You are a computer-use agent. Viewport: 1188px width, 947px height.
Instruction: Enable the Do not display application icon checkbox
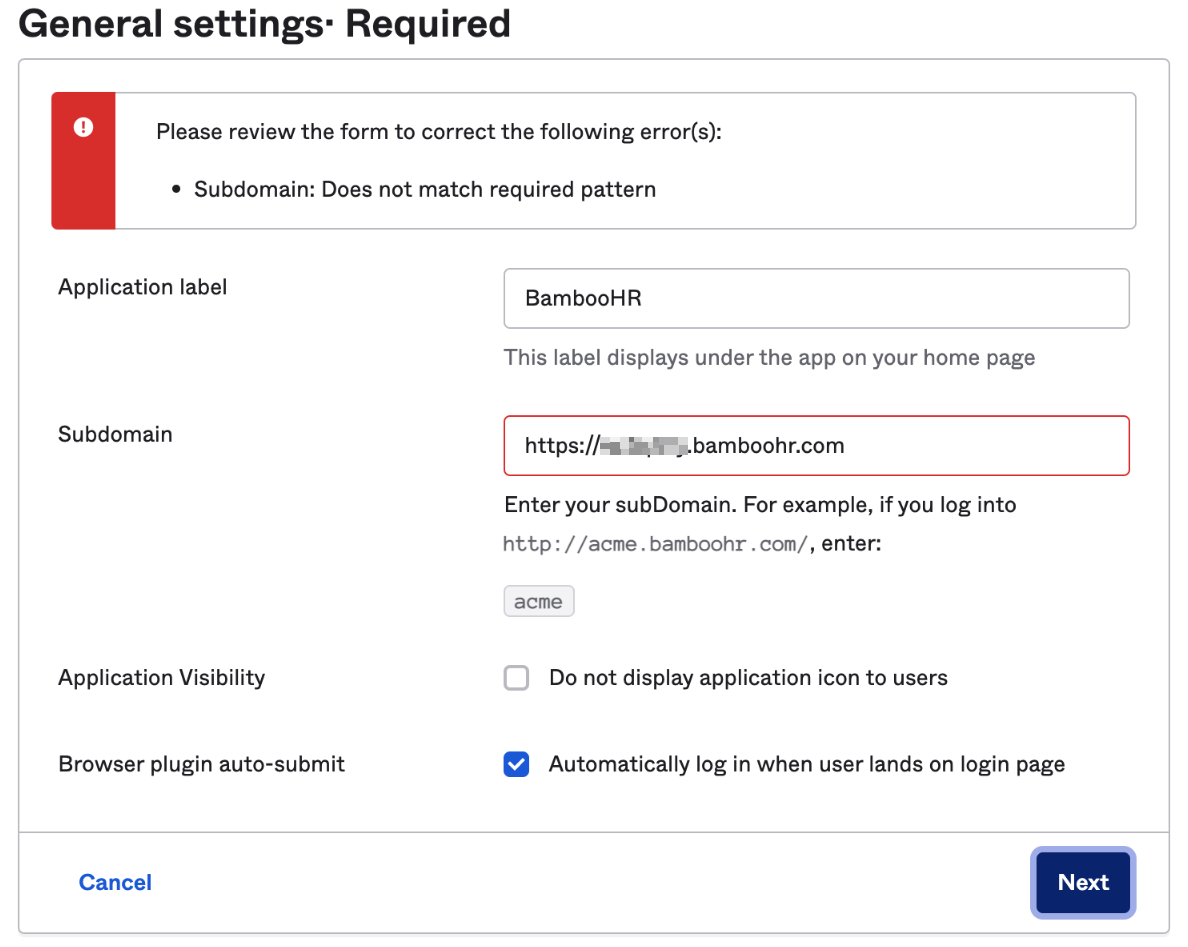pyautogui.click(x=516, y=678)
